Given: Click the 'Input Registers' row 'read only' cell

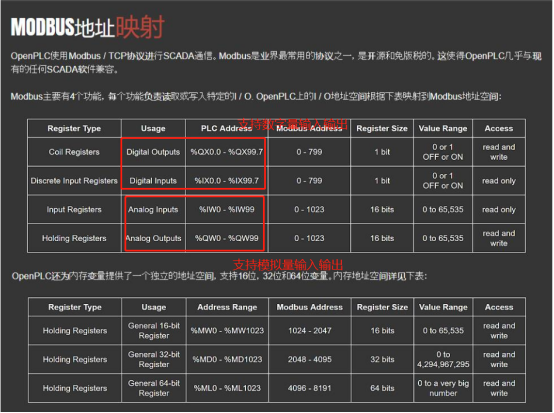Looking at the screenshot, I should 499,210.
